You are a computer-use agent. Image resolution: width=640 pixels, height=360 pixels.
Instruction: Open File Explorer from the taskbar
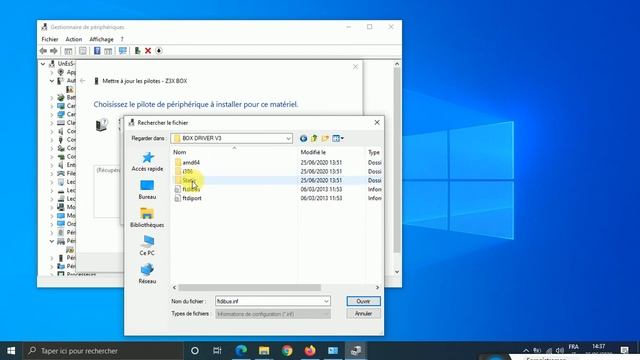tap(264, 351)
